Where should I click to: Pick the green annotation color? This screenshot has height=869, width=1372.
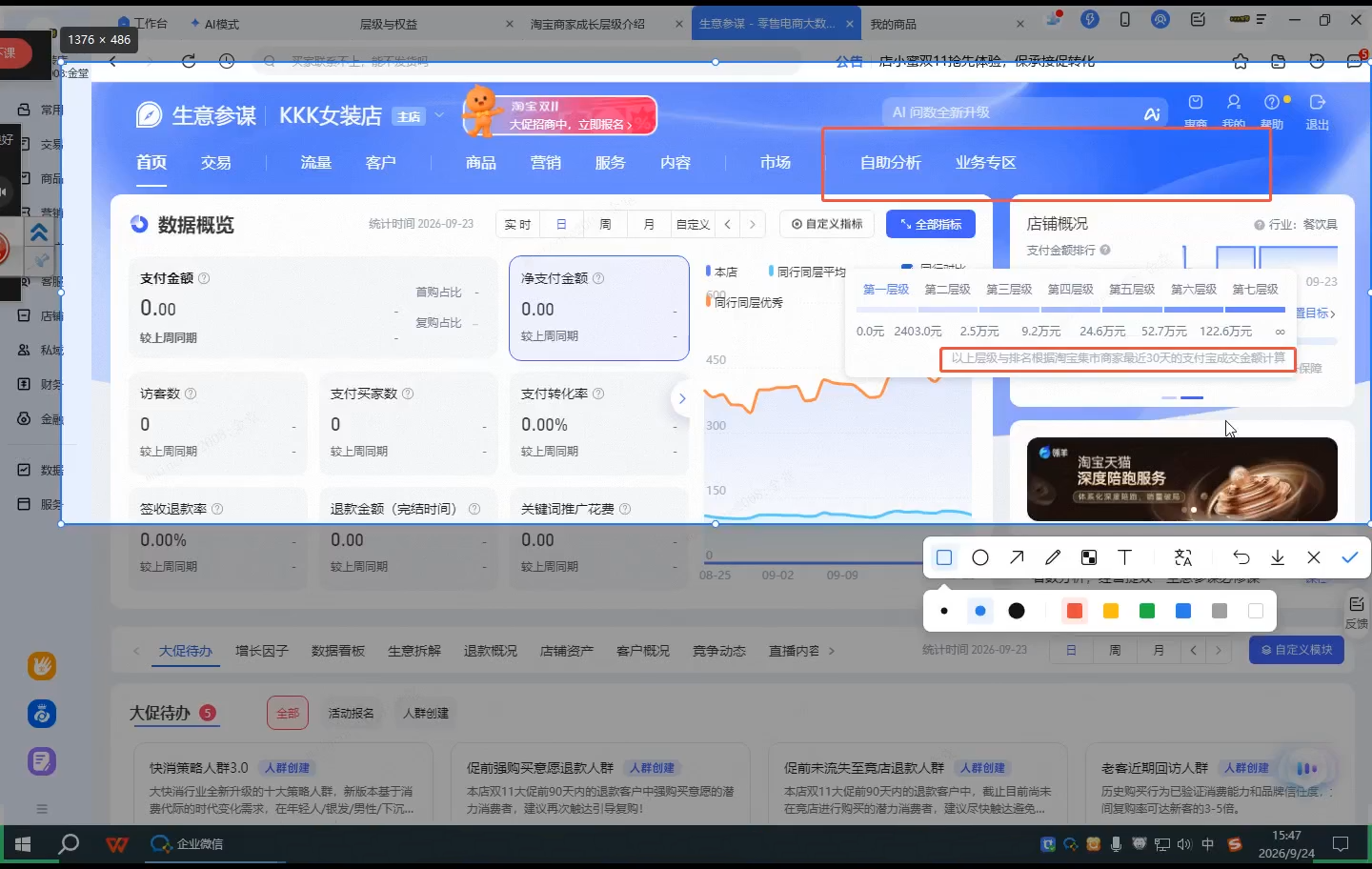[1147, 611]
